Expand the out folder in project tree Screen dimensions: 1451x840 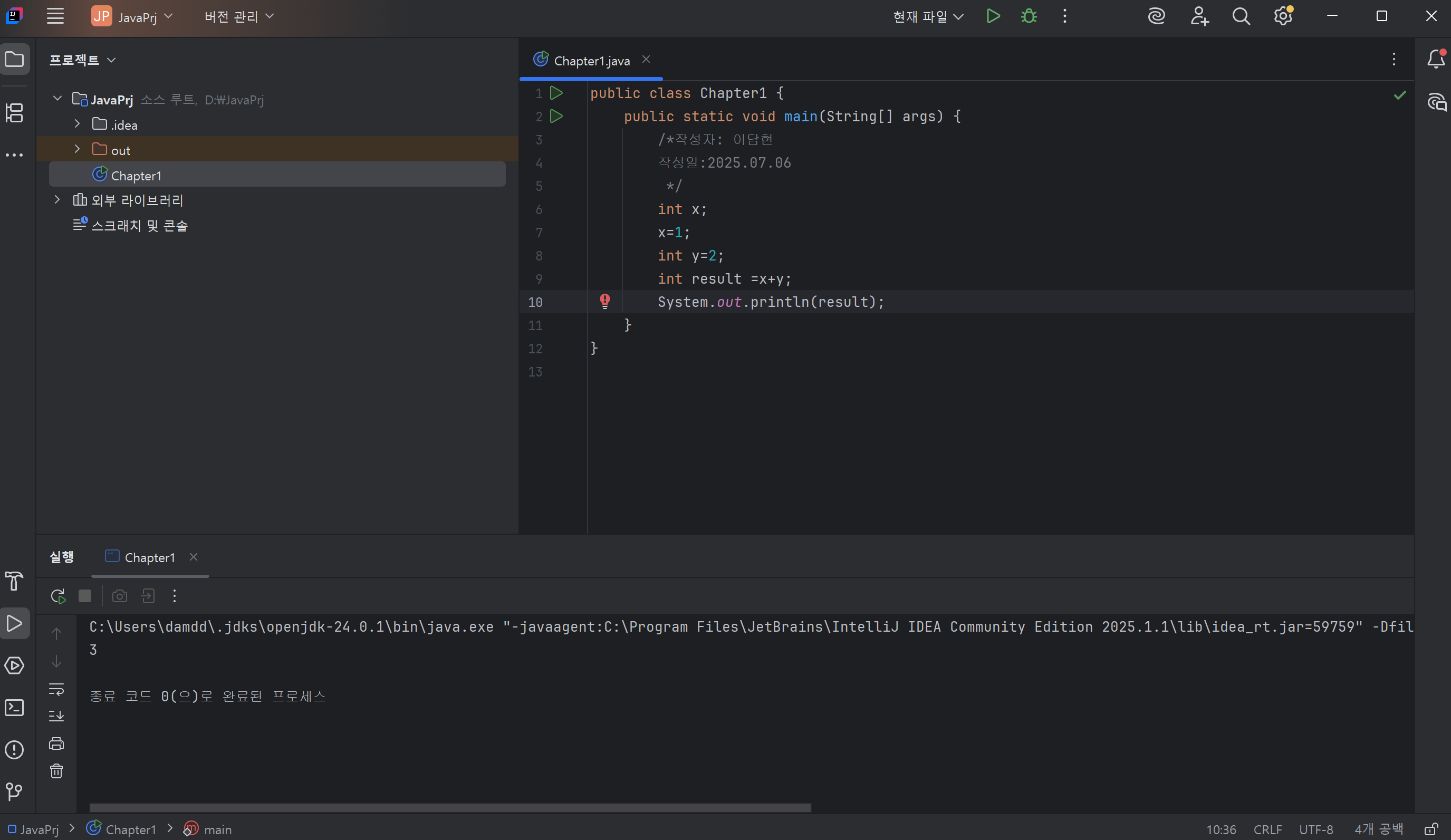point(77,149)
